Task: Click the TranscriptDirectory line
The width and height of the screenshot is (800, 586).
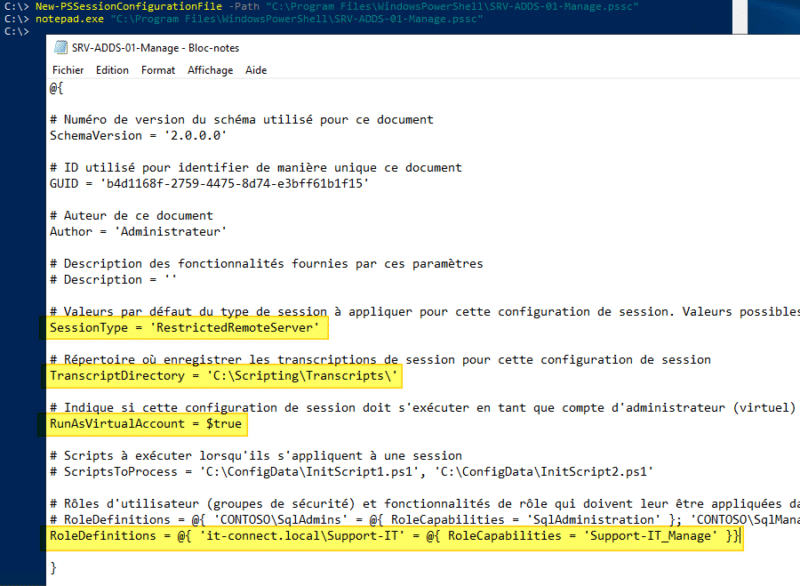Action: tap(223, 376)
